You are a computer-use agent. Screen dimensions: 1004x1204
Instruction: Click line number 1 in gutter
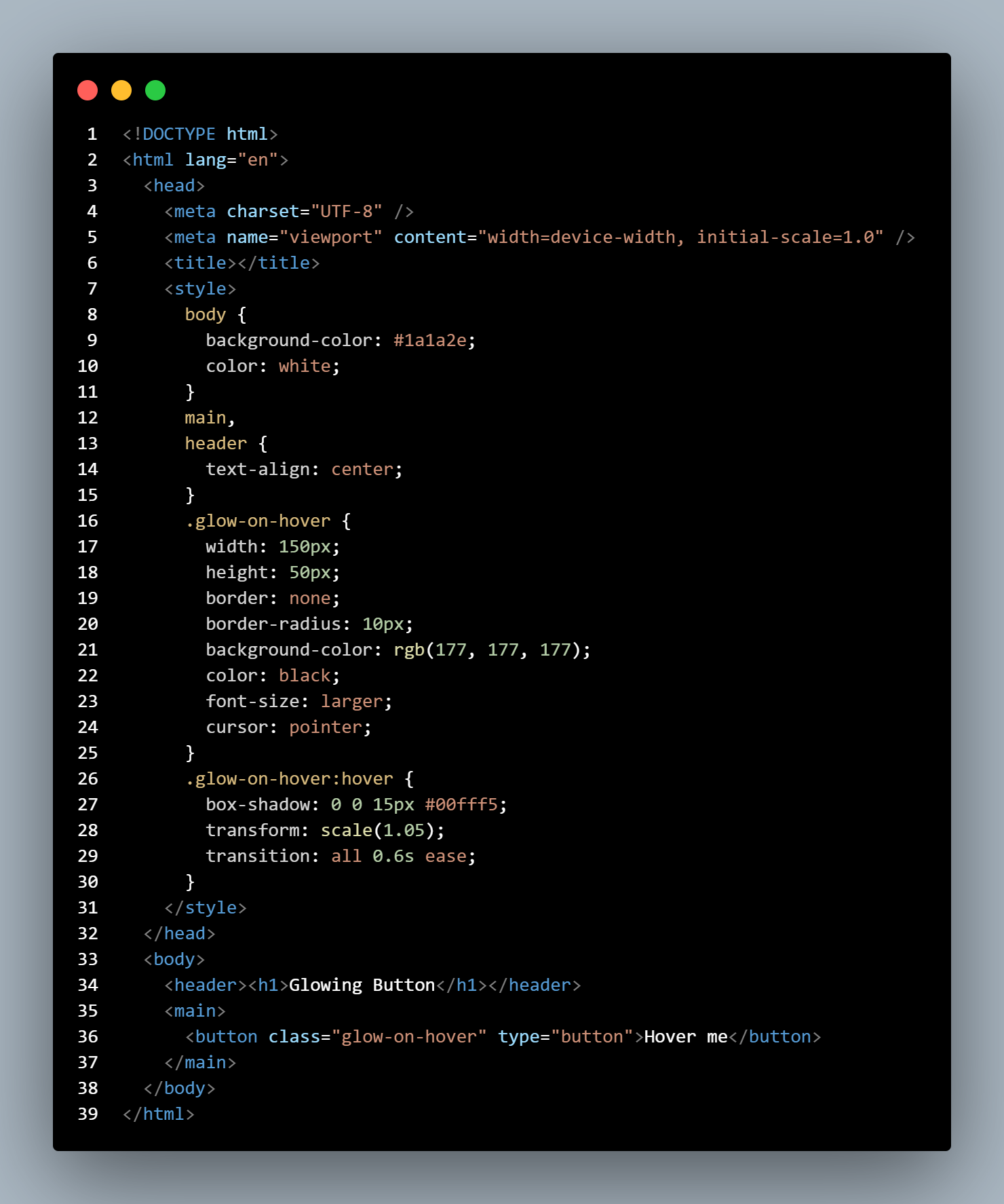coord(92,134)
